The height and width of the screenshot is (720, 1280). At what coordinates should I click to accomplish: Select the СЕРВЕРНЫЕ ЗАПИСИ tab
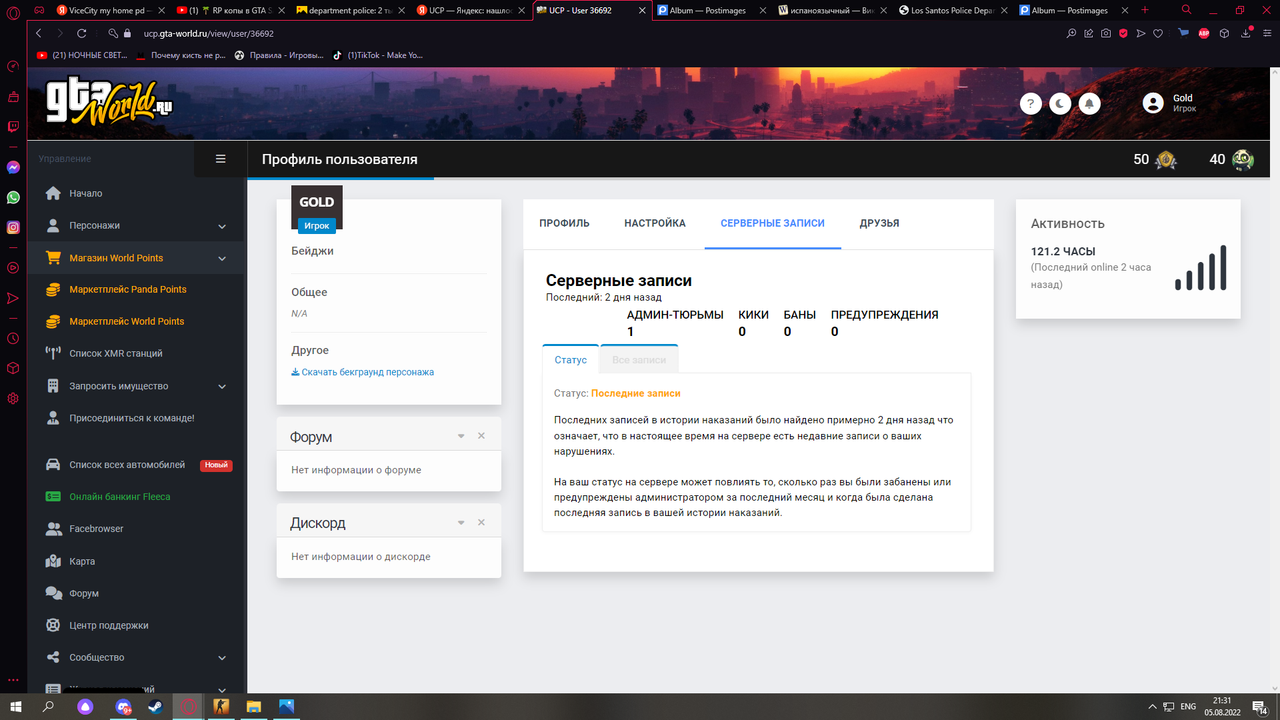coord(773,223)
